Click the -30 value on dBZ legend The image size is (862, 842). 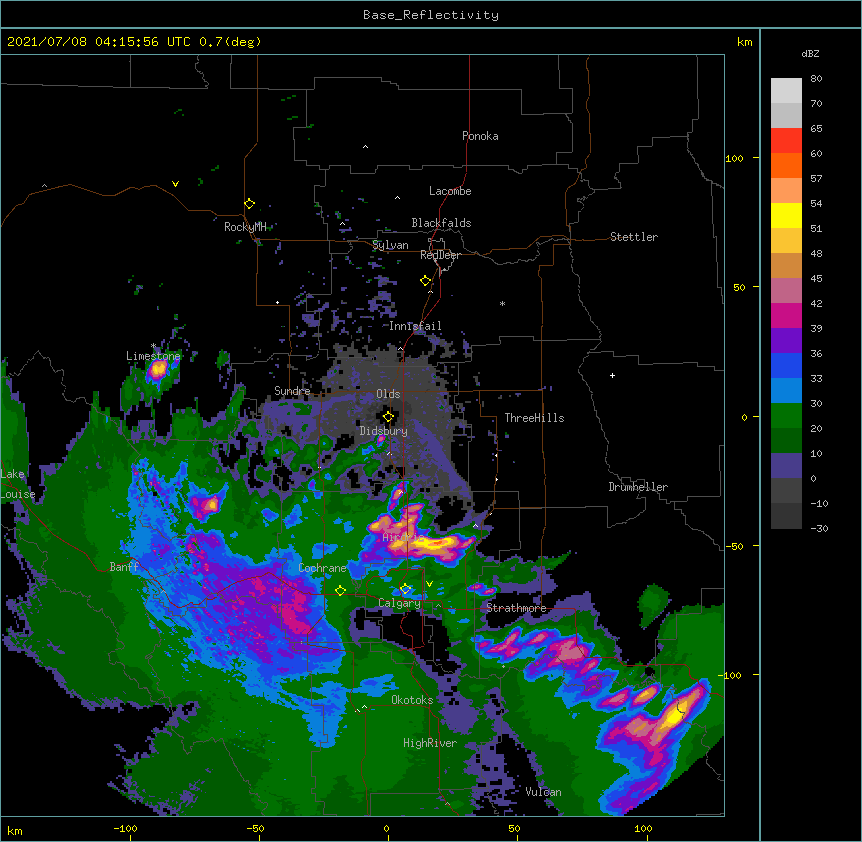click(x=819, y=528)
